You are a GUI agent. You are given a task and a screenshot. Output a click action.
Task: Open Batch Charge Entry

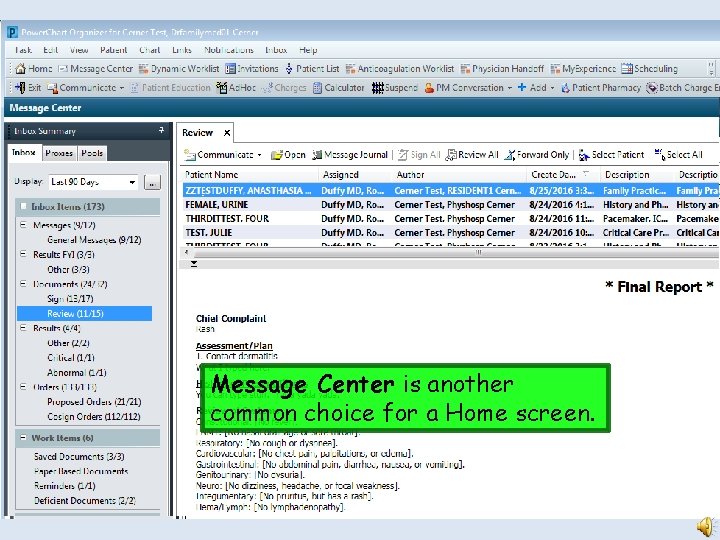pos(682,88)
